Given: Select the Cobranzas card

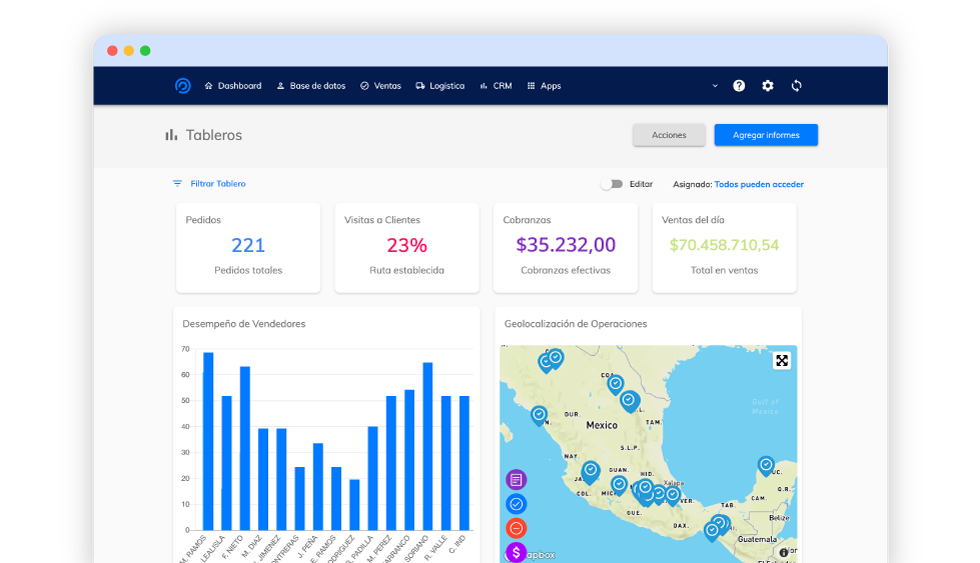Looking at the screenshot, I should 566,247.
